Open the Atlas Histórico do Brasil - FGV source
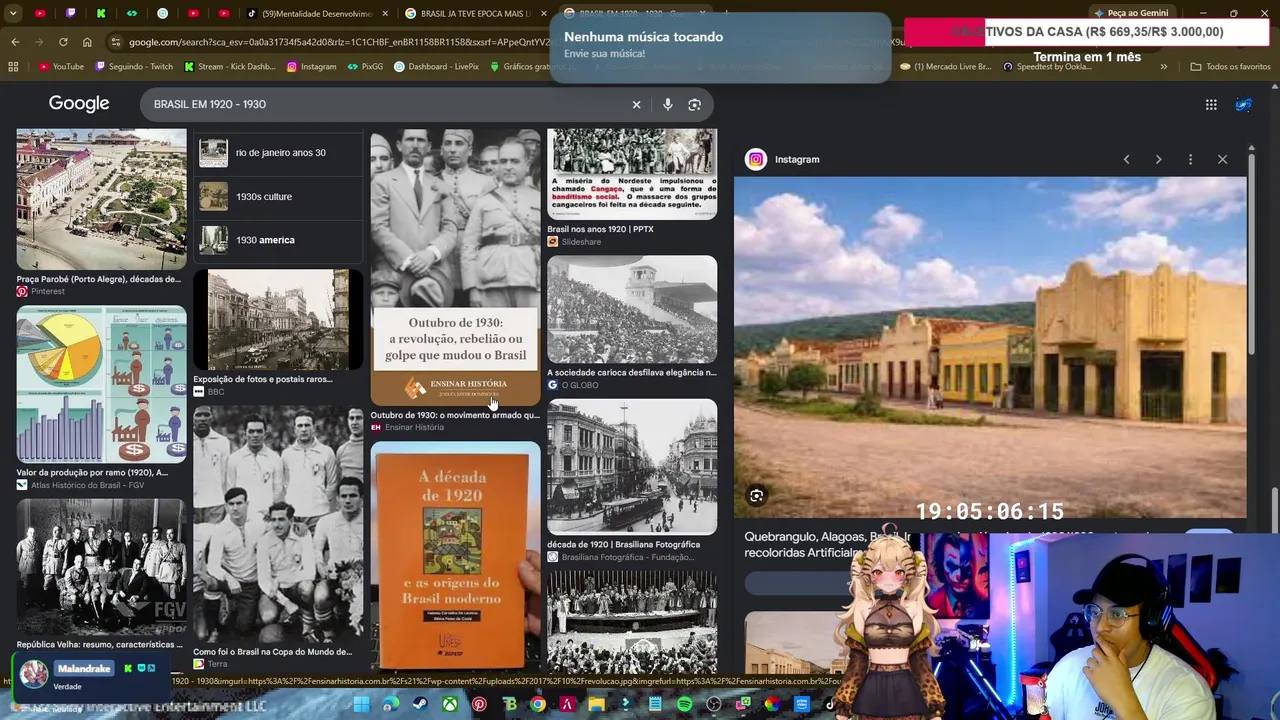This screenshot has width=1280, height=720. coord(81,485)
